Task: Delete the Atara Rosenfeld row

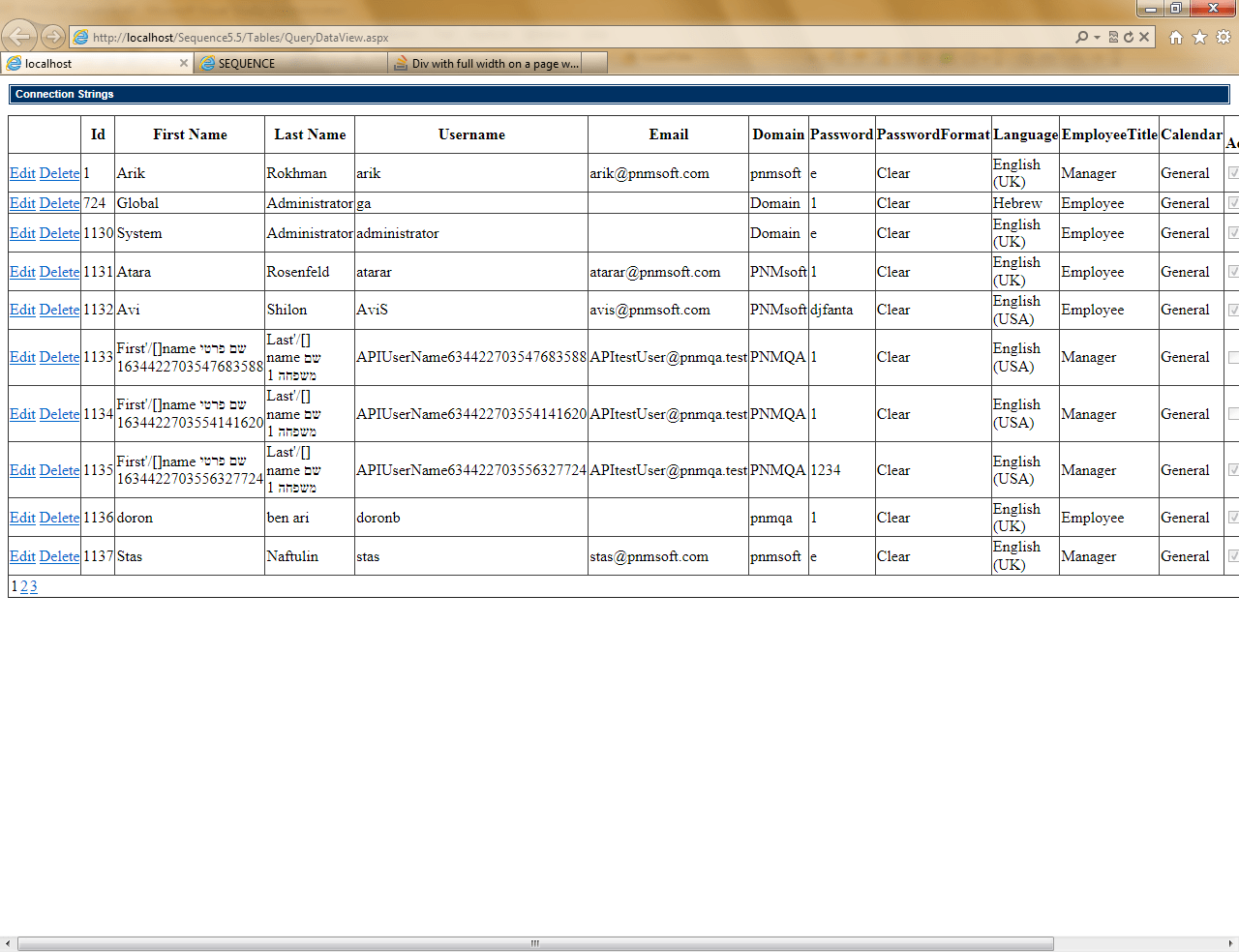Action: tap(59, 272)
